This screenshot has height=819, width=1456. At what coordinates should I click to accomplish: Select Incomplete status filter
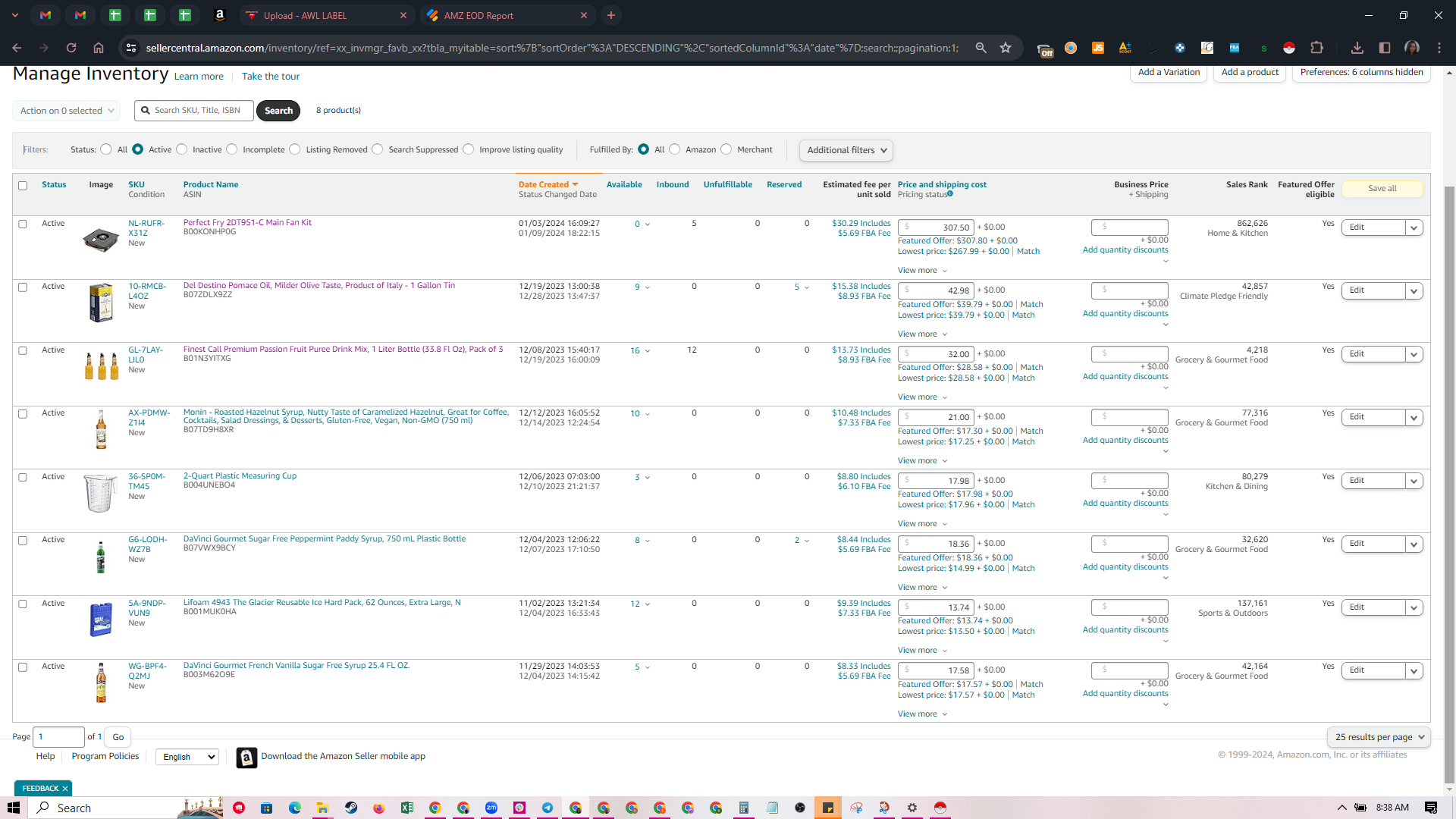point(232,149)
